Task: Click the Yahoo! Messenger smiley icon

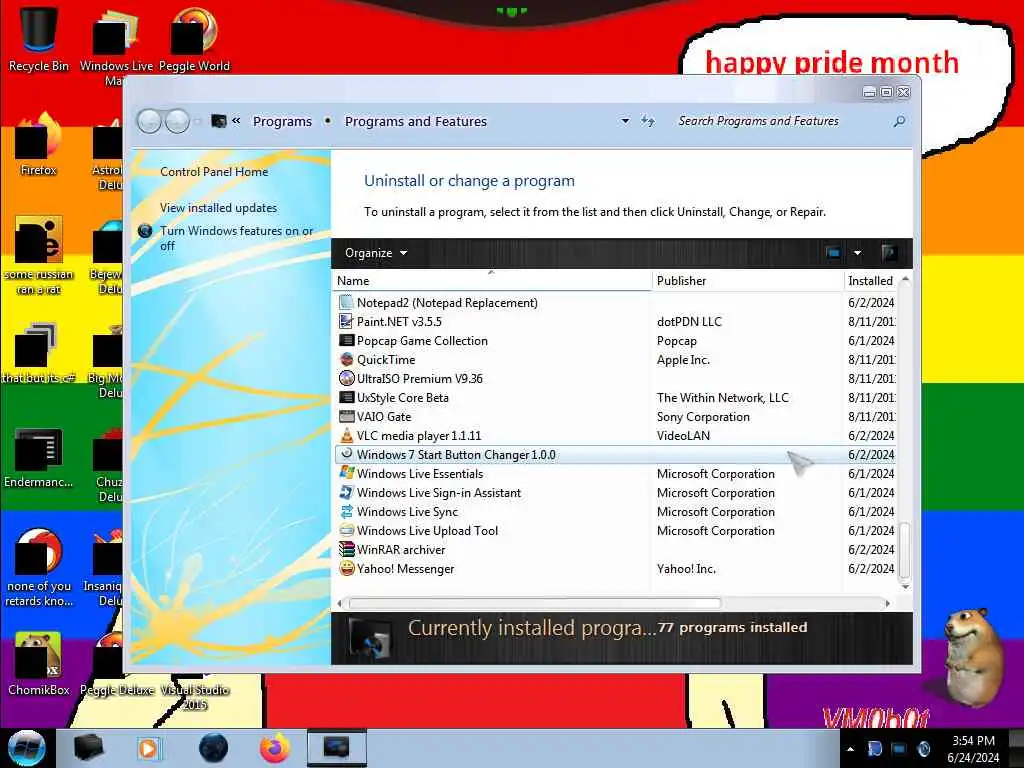Action: pyautogui.click(x=346, y=568)
